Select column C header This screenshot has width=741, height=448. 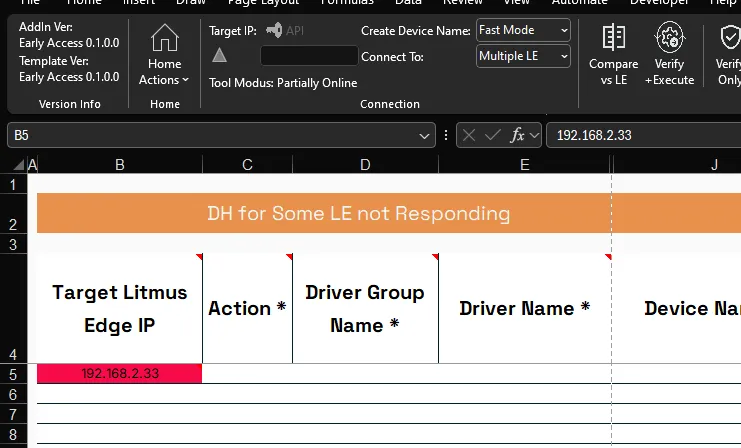click(247, 164)
